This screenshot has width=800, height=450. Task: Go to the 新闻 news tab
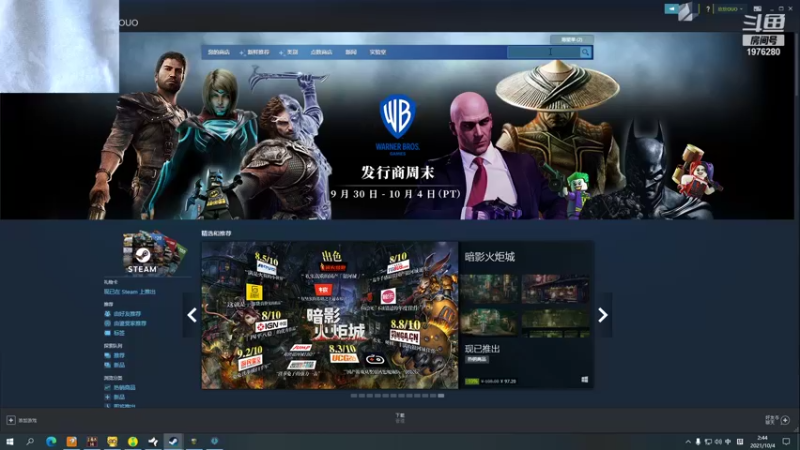(x=351, y=52)
